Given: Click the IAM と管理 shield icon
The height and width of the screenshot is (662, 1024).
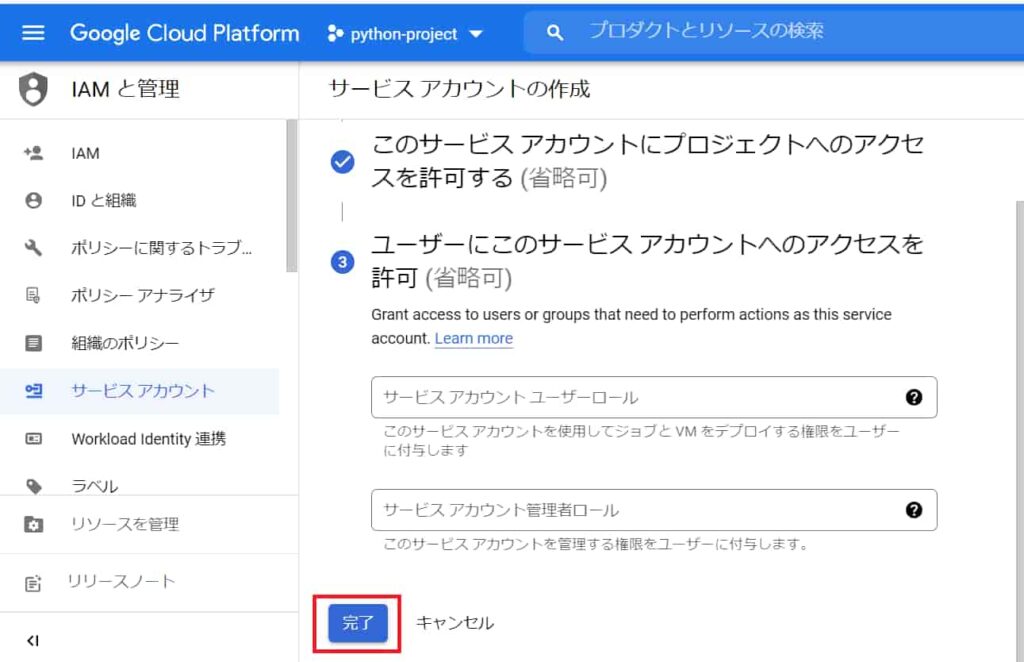Looking at the screenshot, I should tap(33, 88).
